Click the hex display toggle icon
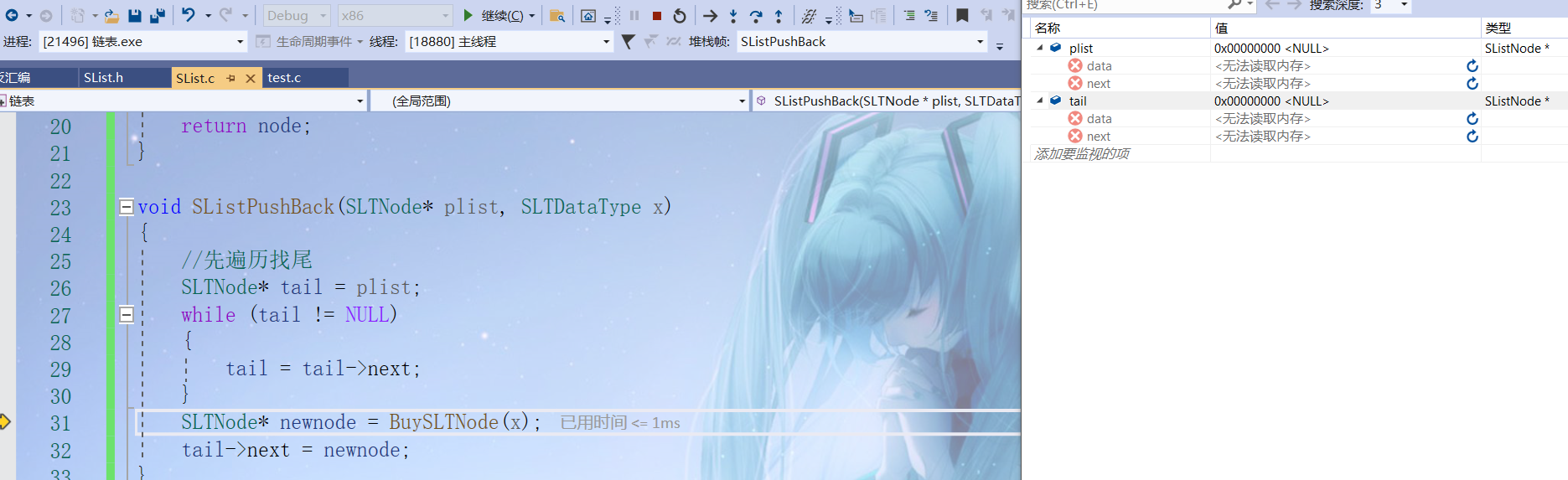 point(809,15)
